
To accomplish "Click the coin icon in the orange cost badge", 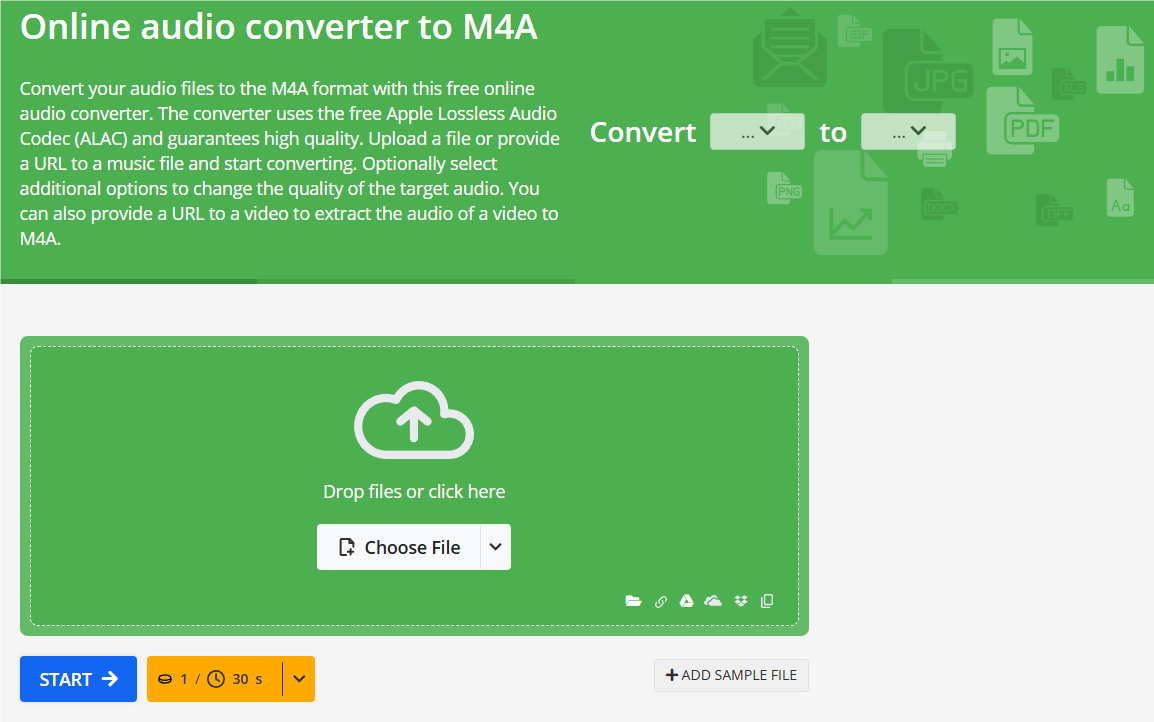I will coord(165,678).
